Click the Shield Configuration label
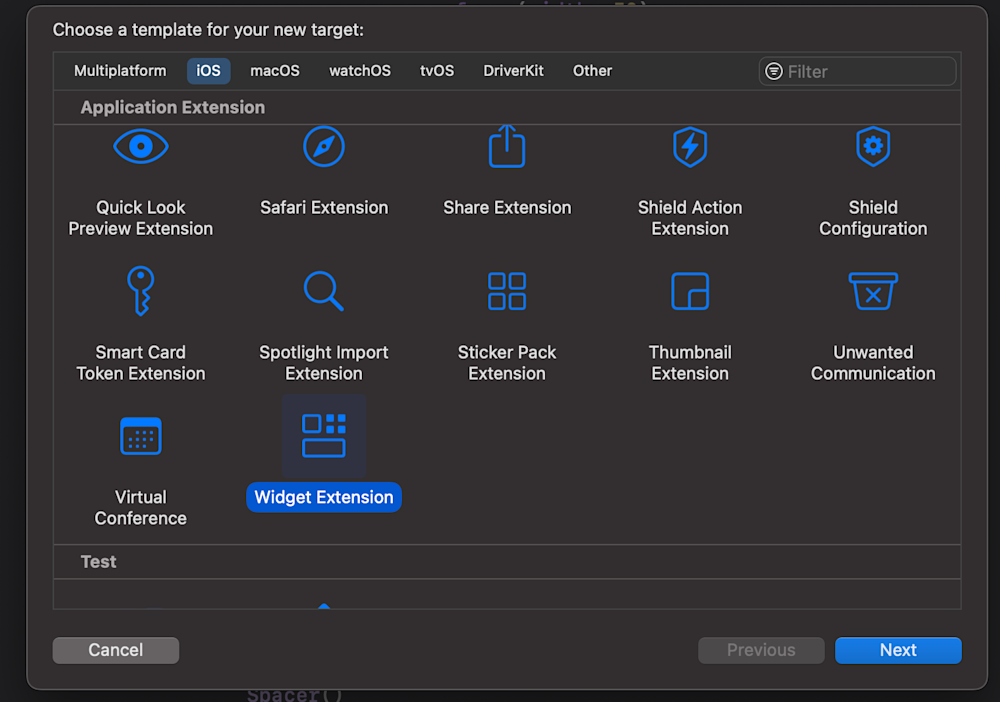This screenshot has height=702, width=1000. [x=873, y=218]
